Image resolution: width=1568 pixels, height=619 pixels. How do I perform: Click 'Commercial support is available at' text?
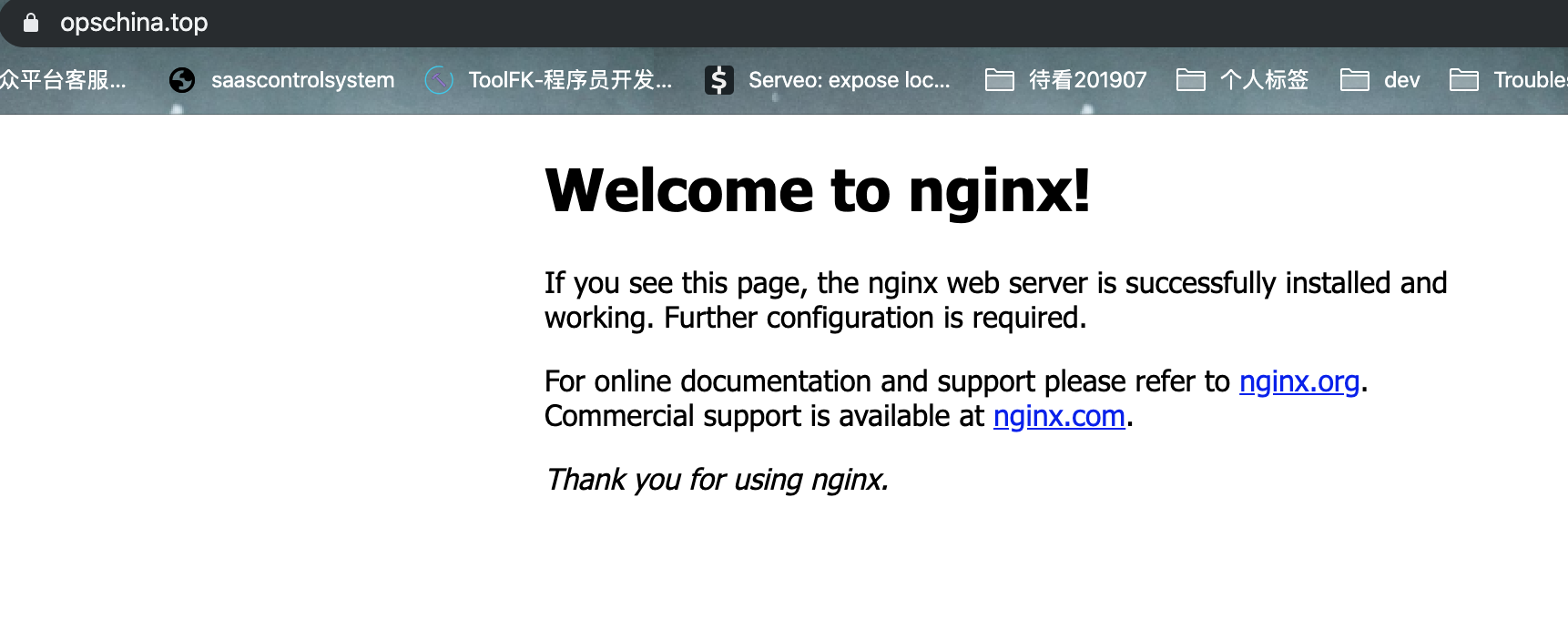point(765,416)
